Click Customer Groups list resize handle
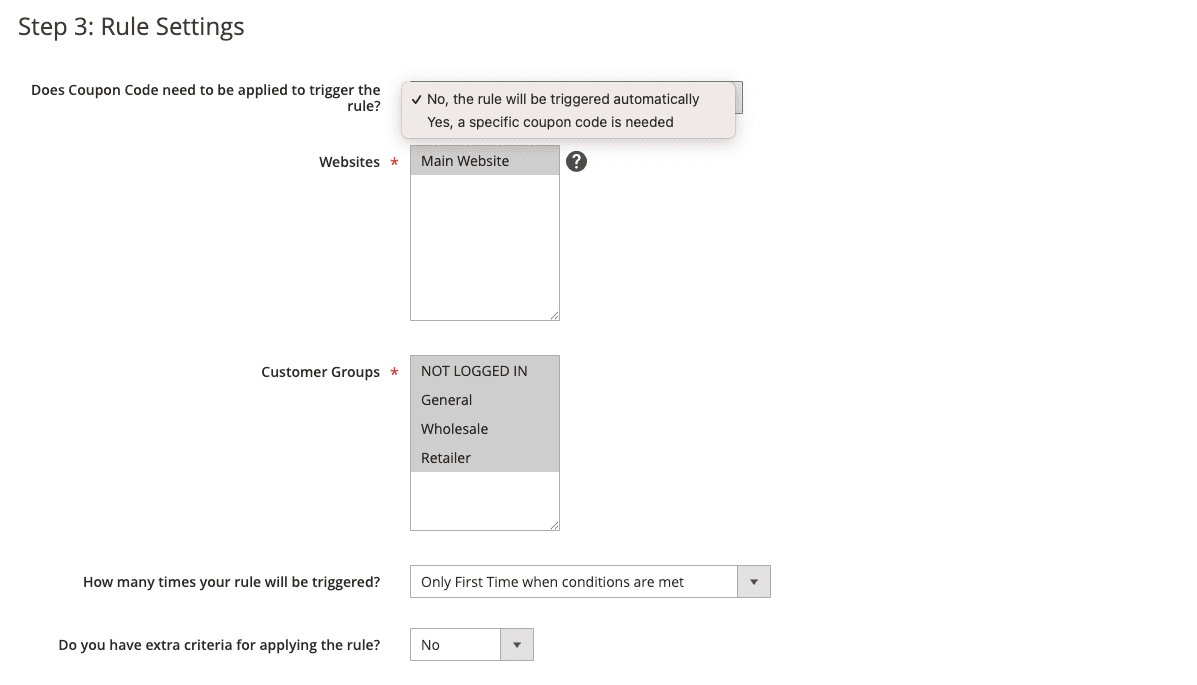Screen dimensions: 1197x685 point(554,525)
